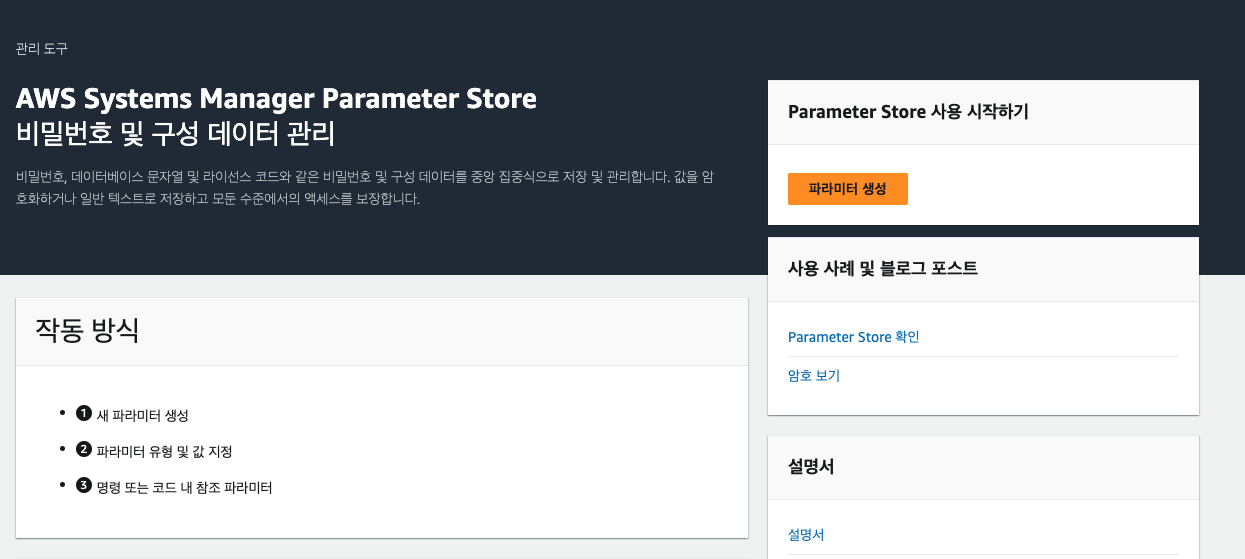The image size is (1245, 559).
Task: Click the number 3 circle icon
Action: click(x=84, y=486)
